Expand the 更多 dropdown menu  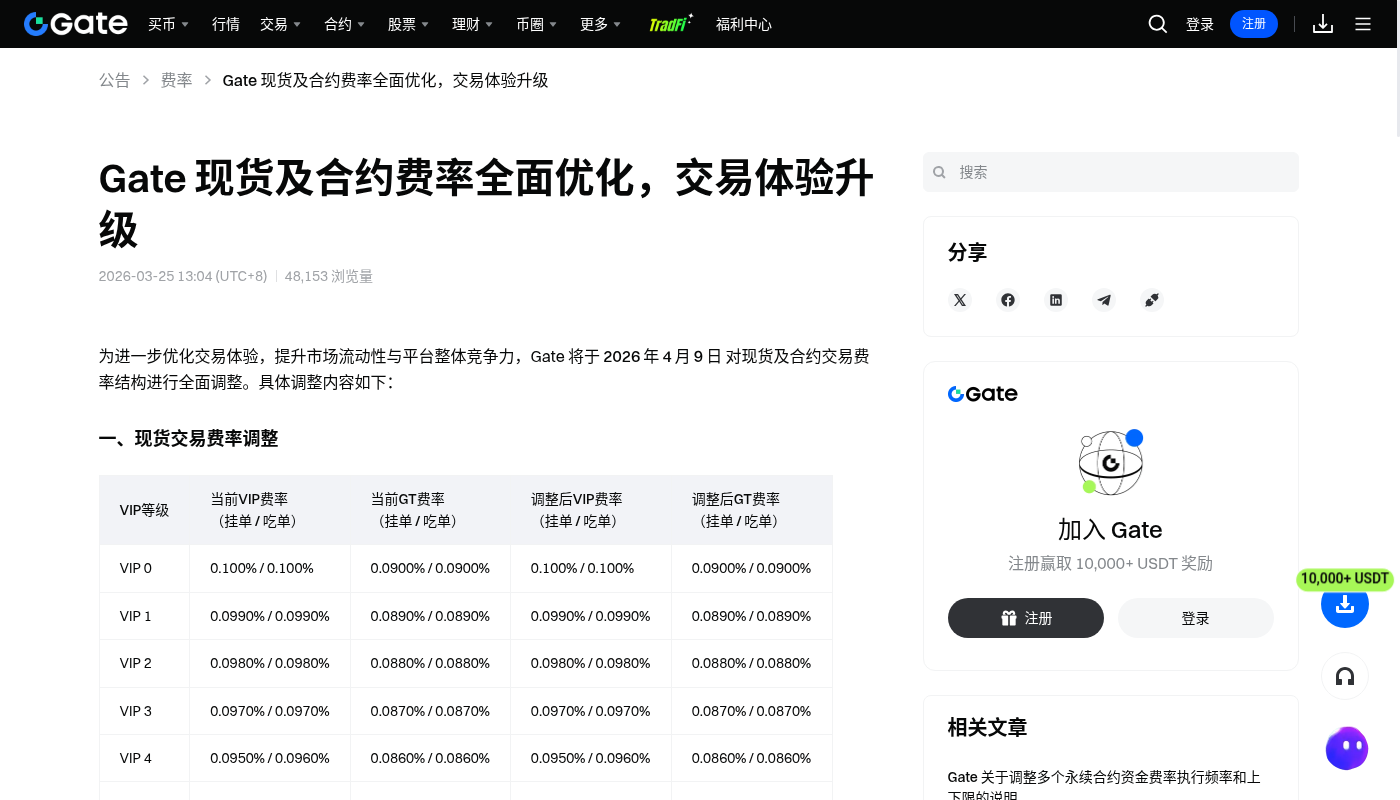click(x=601, y=24)
